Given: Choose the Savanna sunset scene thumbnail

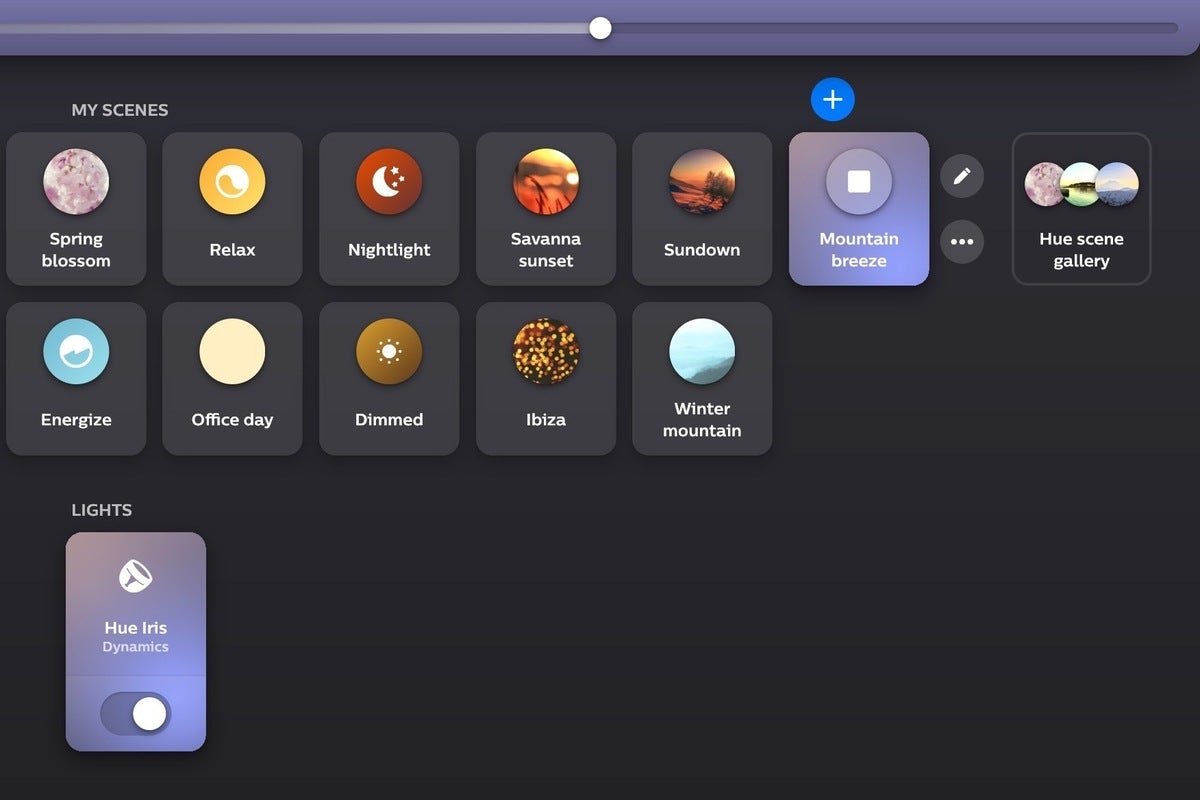Looking at the screenshot, I should [x=546, y=182].
